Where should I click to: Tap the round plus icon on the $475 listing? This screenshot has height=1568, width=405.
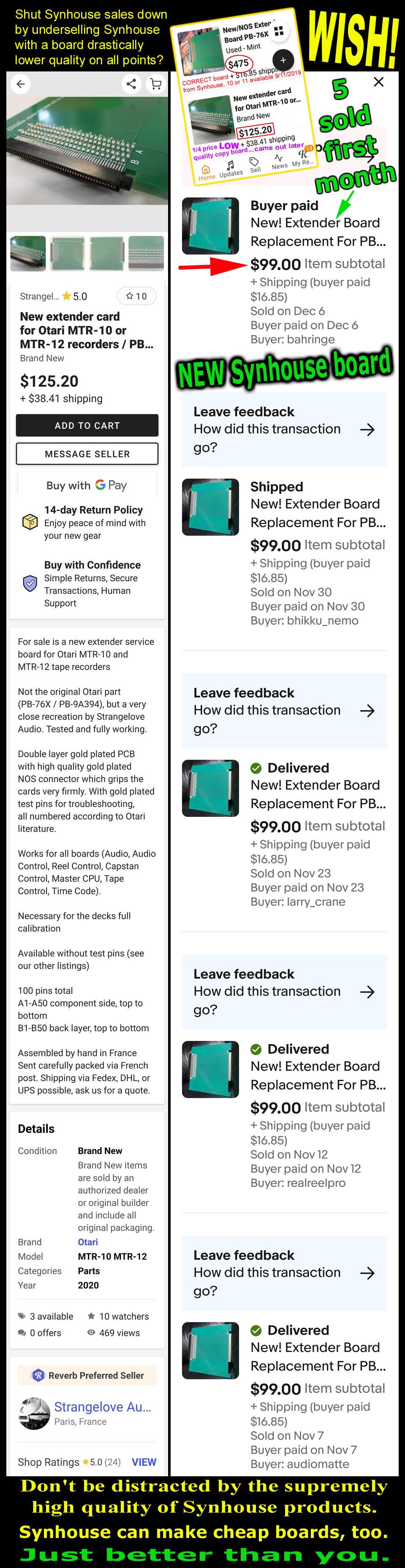click(283, 60)
